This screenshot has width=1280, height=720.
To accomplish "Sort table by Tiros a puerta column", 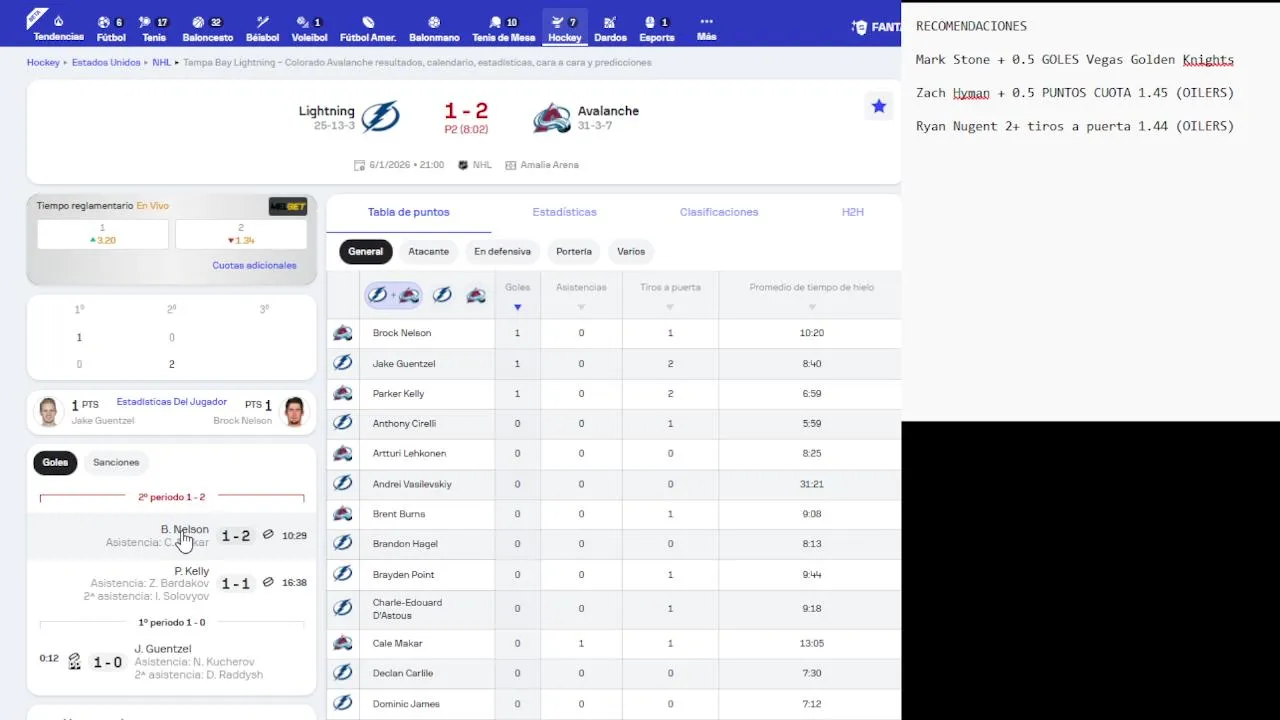I will click(670, 295).
